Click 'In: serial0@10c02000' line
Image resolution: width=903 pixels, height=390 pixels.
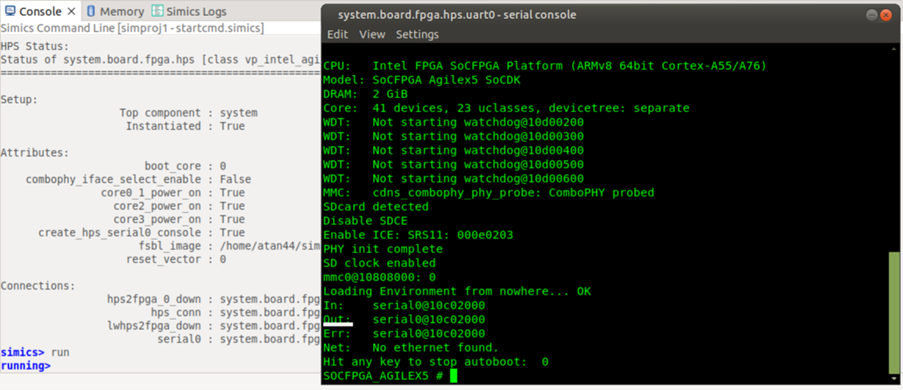coord(404,305)
